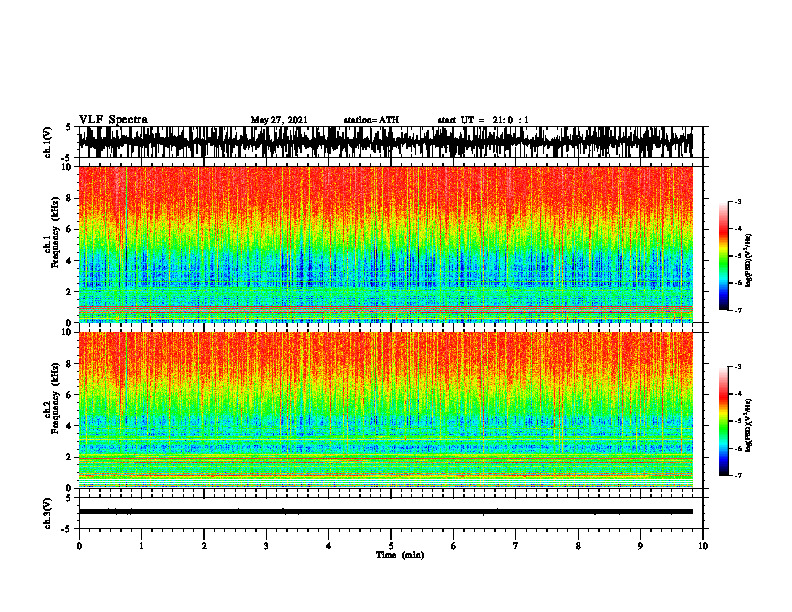Click the "2" kHz tick on ch.1 frequency axis
The image size is (792, 612).
click(x=70, y=291)
